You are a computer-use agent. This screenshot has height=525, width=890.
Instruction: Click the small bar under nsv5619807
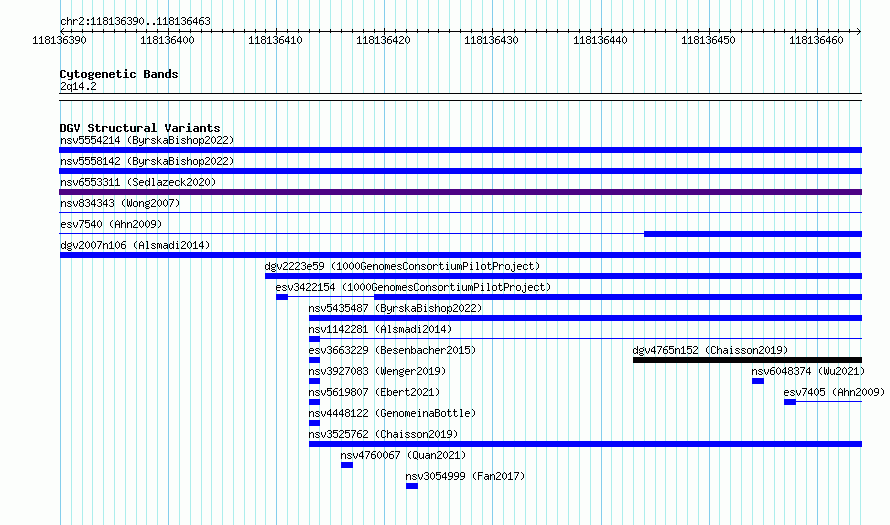pyautogui.click(x=314, y=402)
